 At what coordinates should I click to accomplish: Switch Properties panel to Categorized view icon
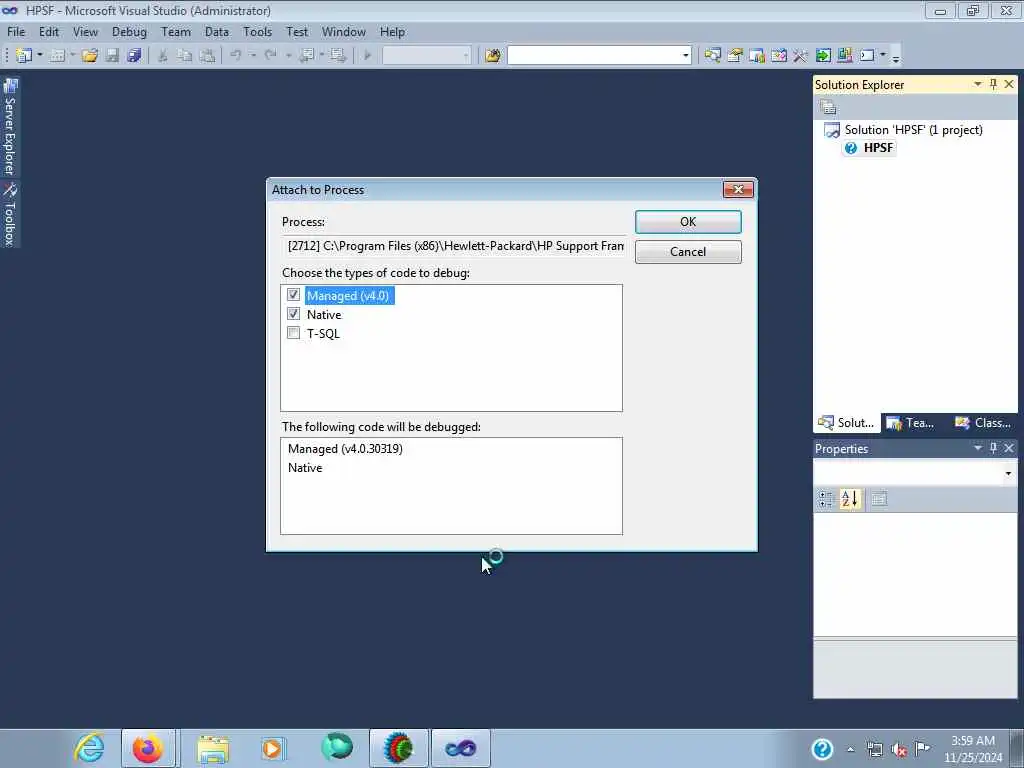tap(825, 500)
